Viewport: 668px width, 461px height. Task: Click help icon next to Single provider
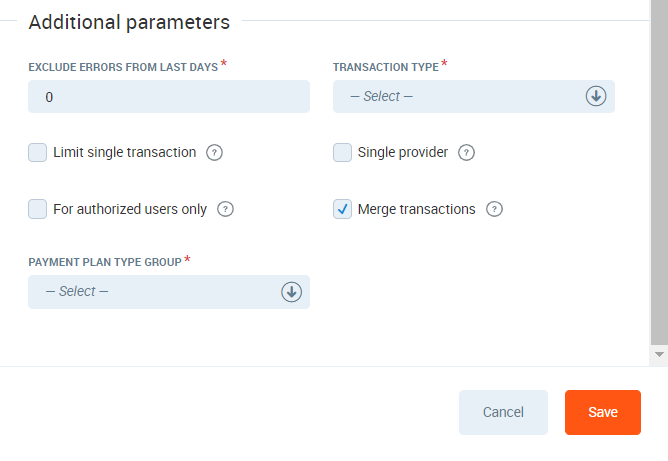pos(466,153)
